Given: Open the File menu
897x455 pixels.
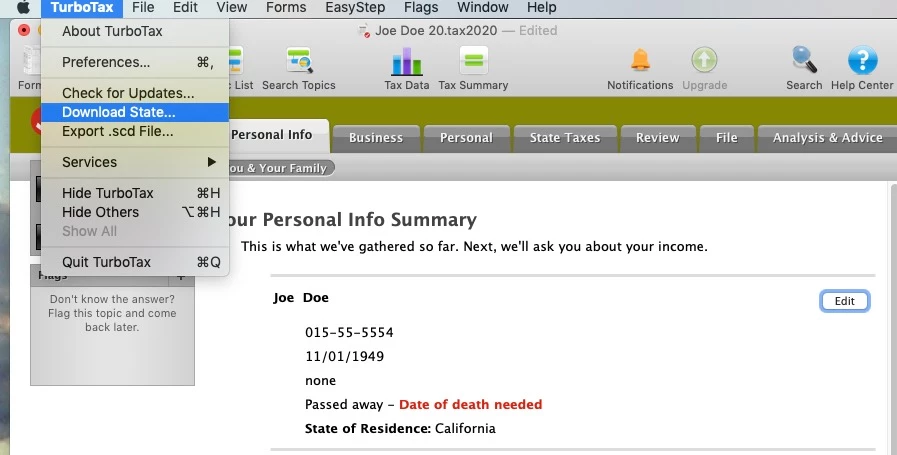Looking at the screenshot, I should (x=143, y=7).
